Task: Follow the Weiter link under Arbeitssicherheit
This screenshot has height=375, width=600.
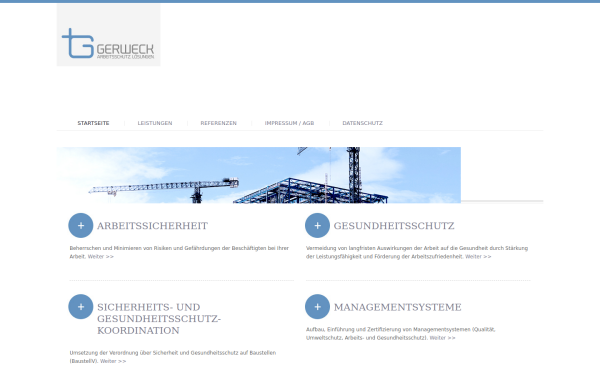Action: (101, 257)
